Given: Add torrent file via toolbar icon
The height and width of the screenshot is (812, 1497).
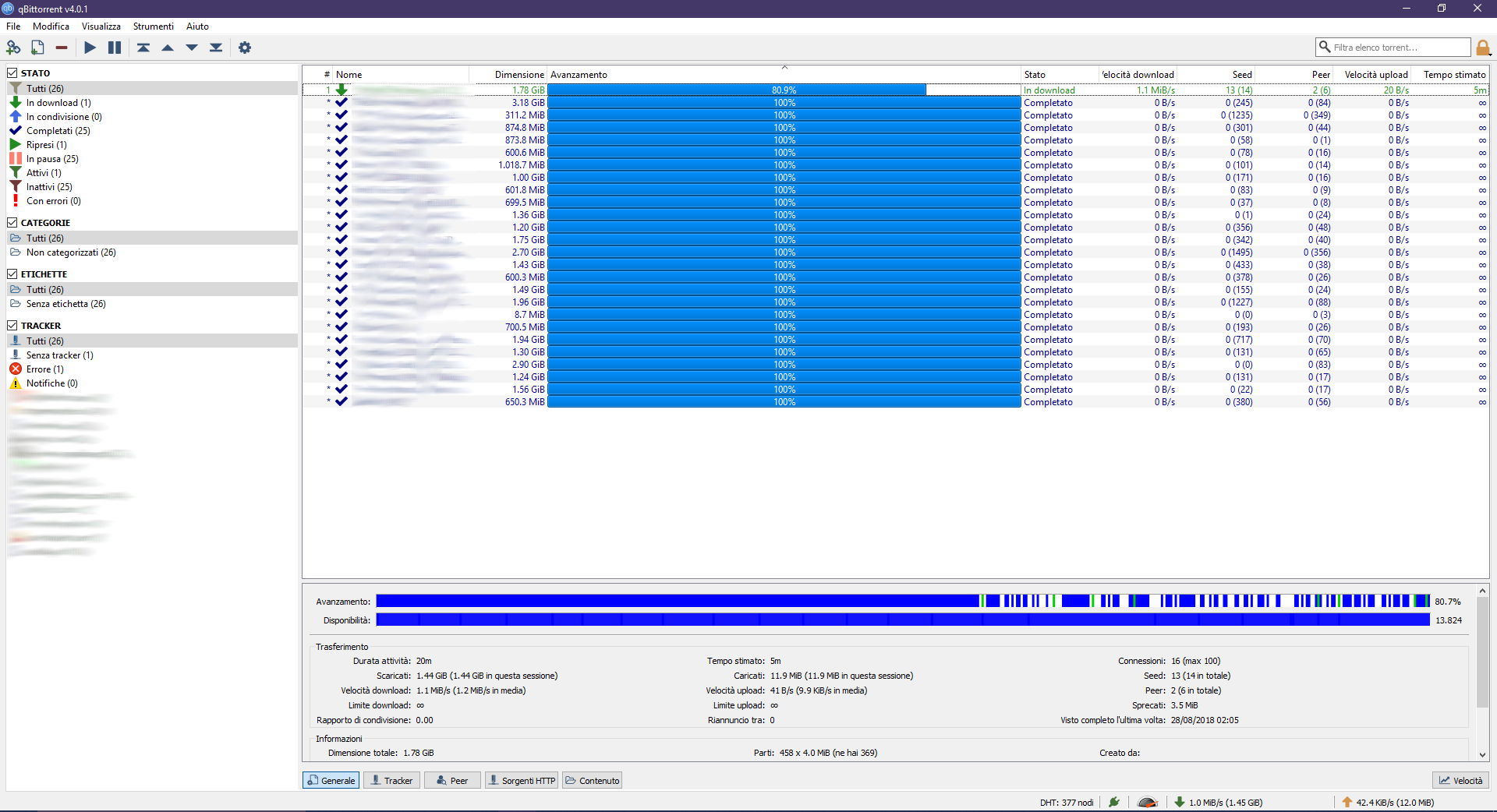Looking at the screenshot, I should pos(37,48).
